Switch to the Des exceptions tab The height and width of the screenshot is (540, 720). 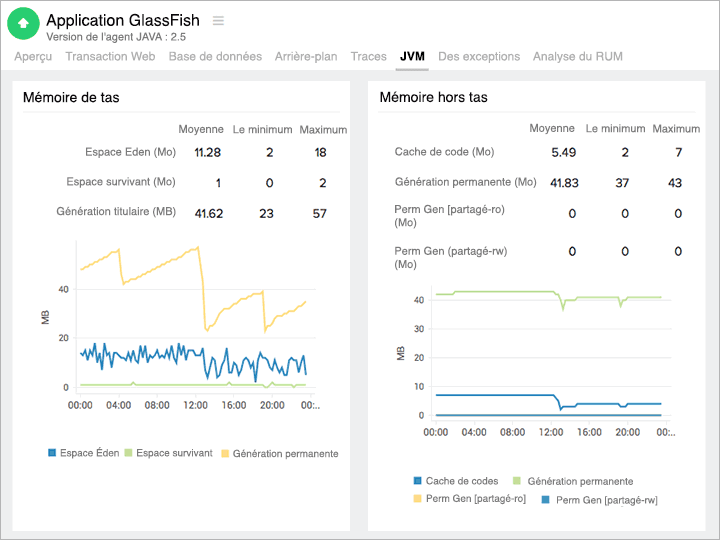pyautogui.click(x=479, y=57)
